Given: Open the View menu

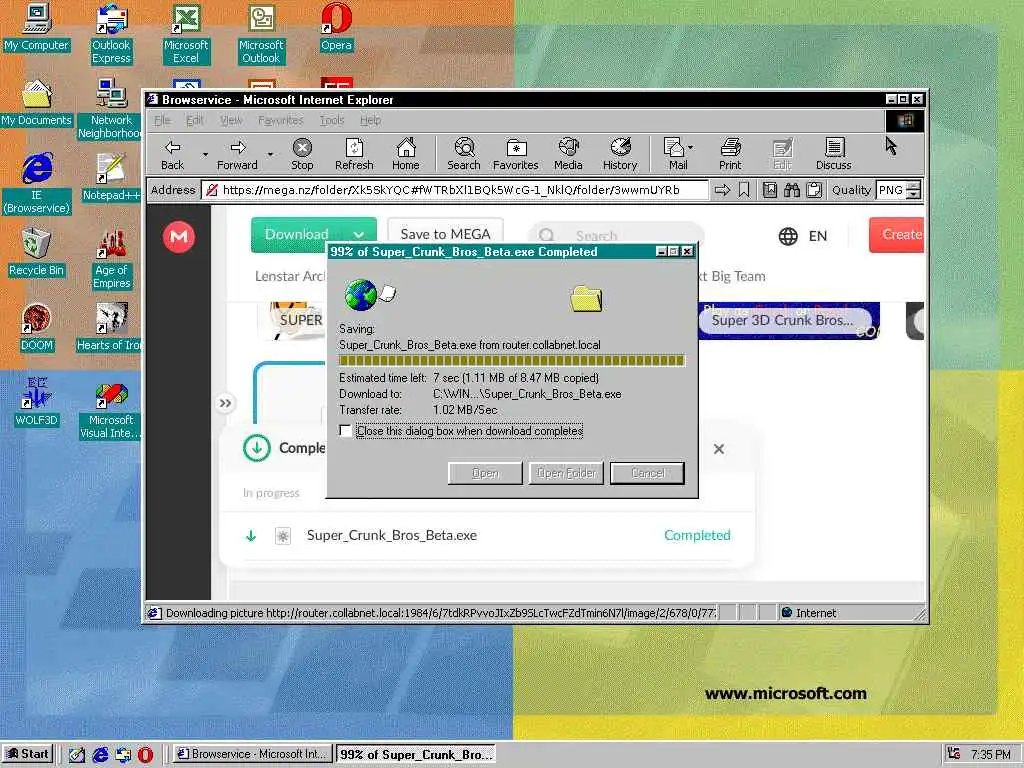Looking at the screenshot, I should 231,120.
